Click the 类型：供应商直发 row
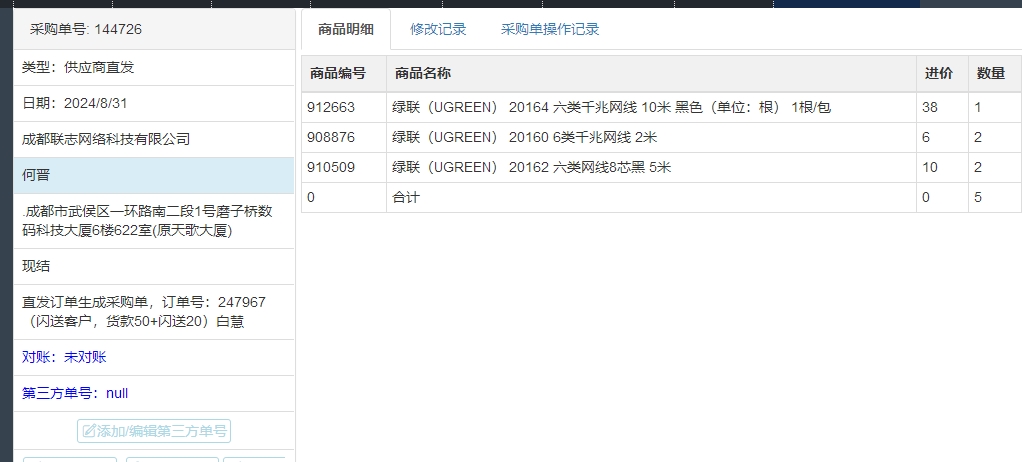 pyautogui.click(x=154, y=68)
